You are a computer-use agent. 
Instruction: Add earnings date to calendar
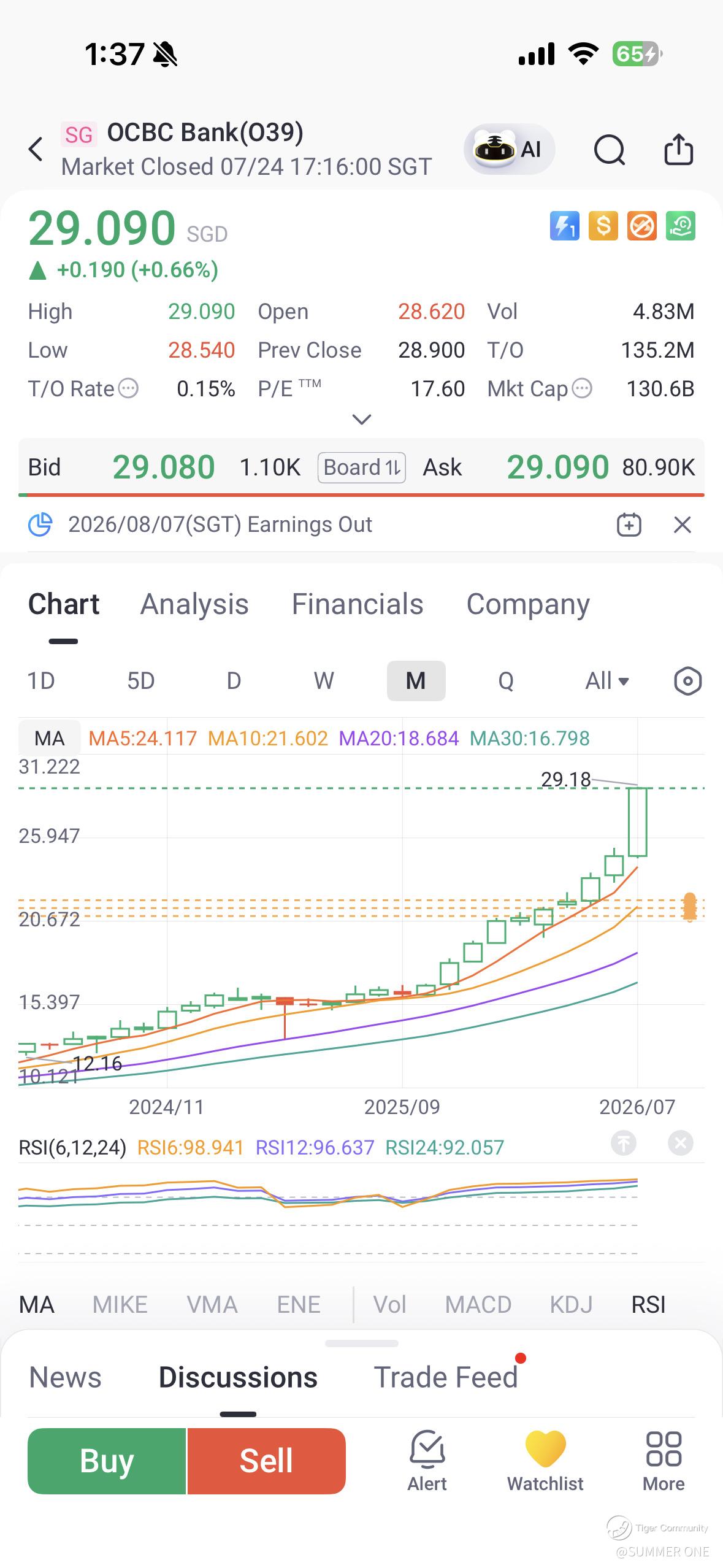[x=629, y=525]
